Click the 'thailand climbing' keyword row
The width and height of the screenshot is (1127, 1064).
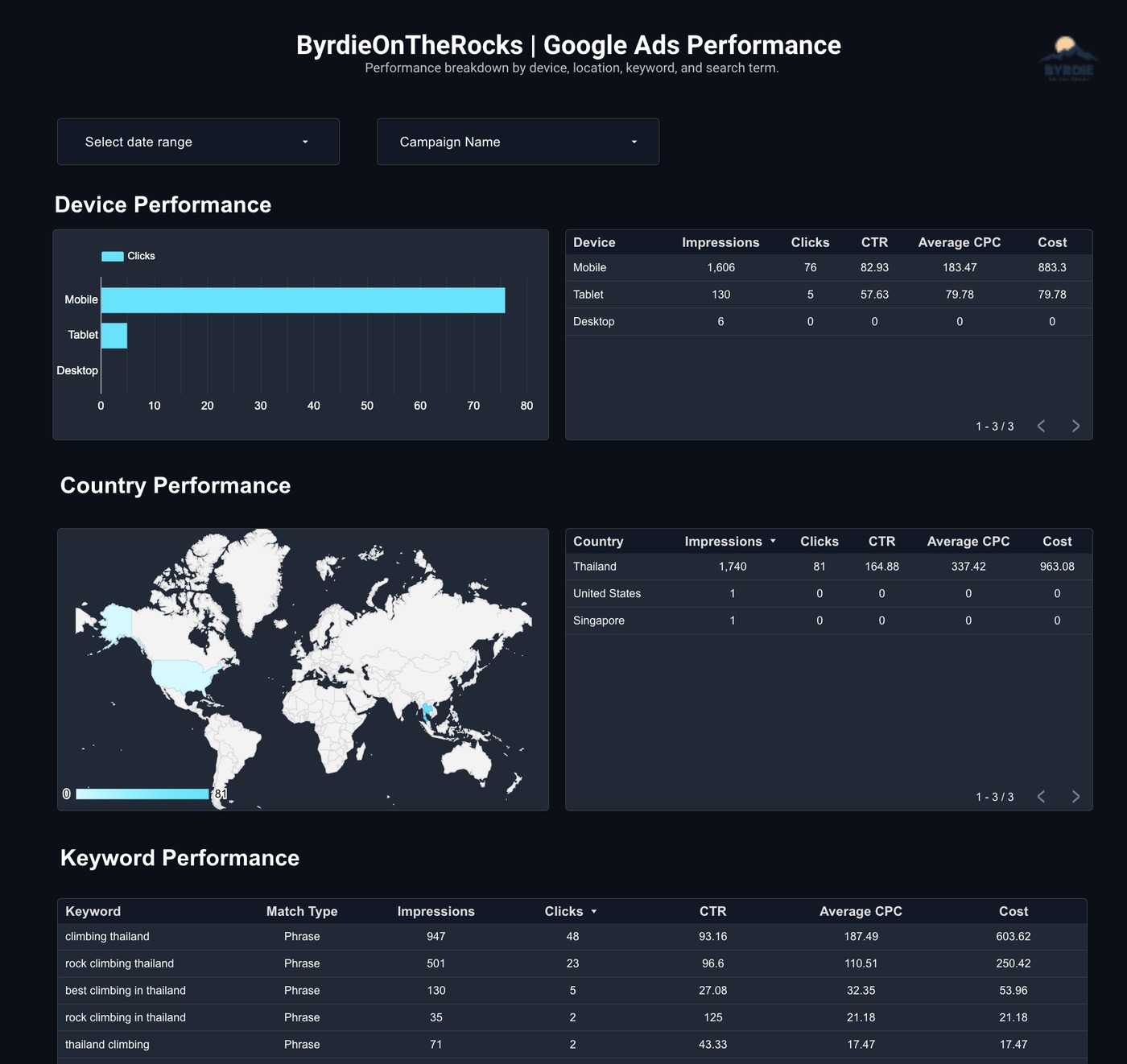pyautogui.click(x=572, y=1045)
